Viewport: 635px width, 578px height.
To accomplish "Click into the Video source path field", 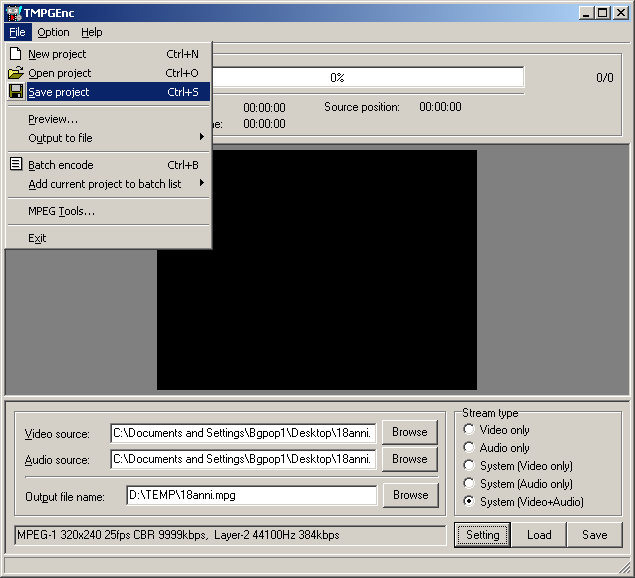I will pos(243,433).
